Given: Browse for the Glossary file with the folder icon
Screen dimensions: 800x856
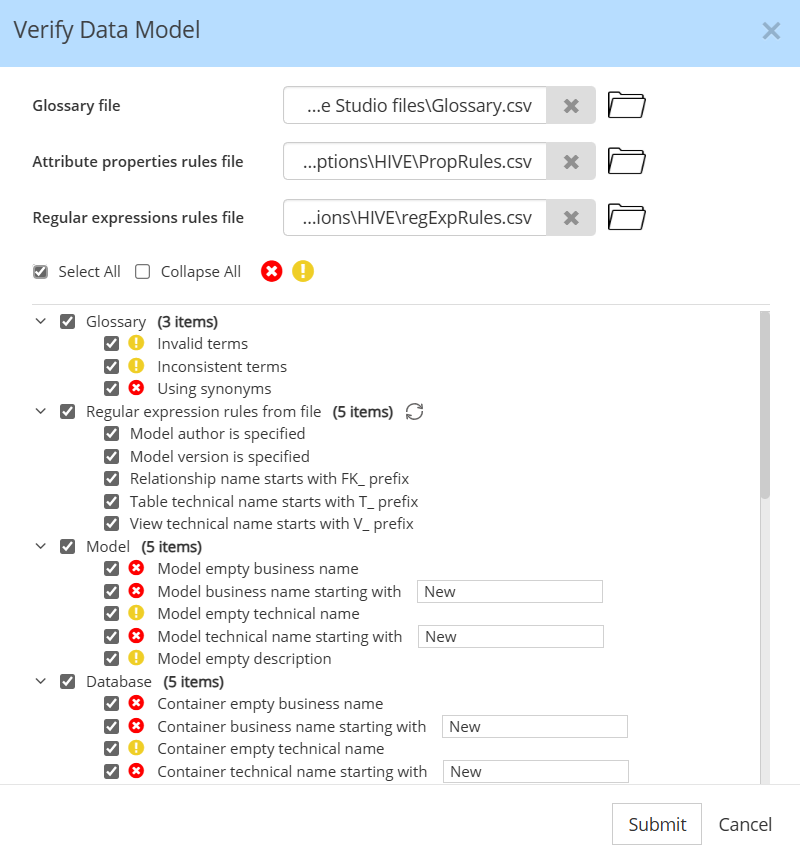Looking at the screenshot, I should 626,105.
